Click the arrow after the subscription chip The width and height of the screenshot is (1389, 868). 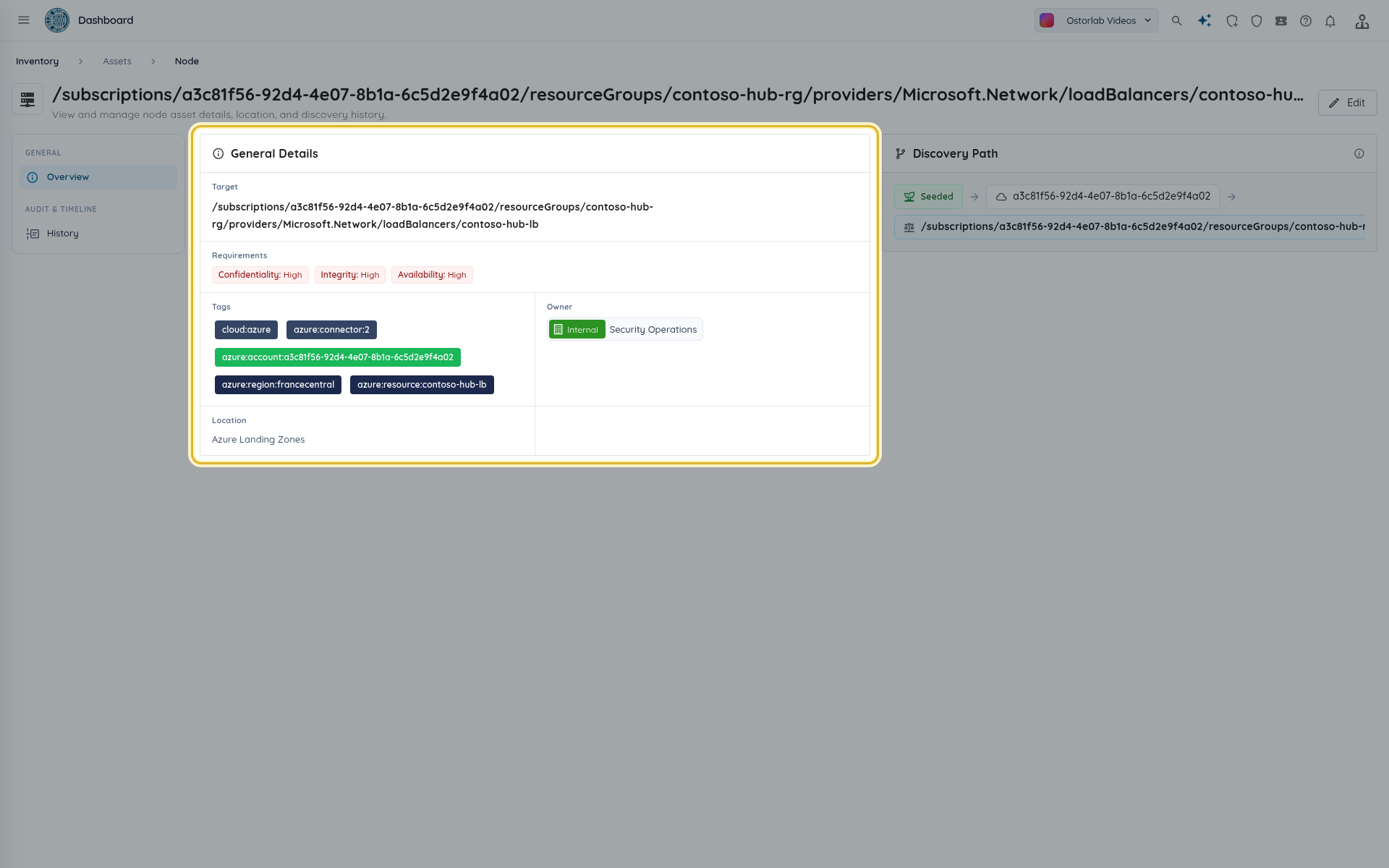point(1231,197)
